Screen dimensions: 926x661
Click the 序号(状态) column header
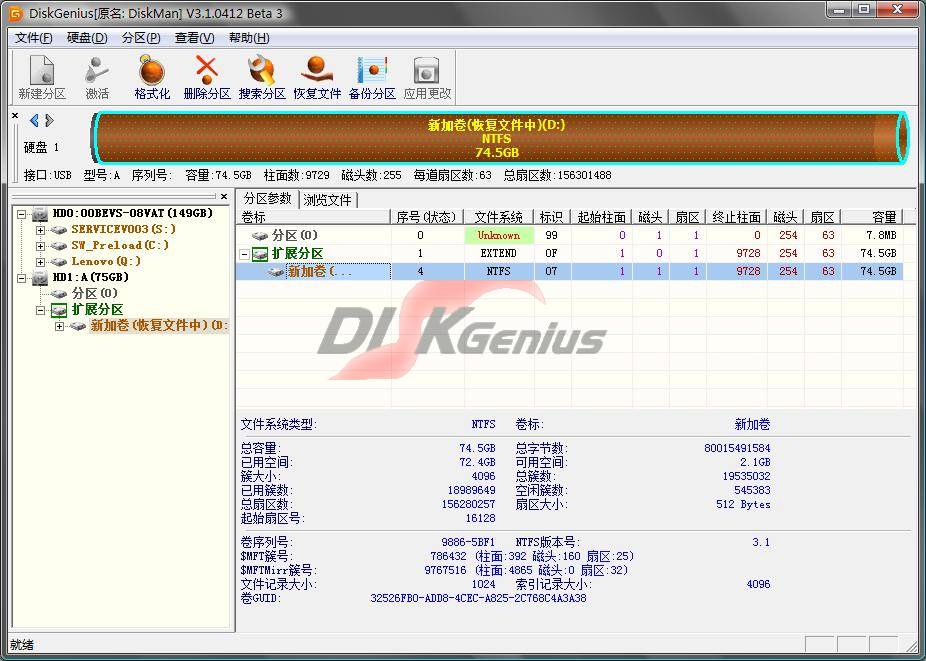426,217
